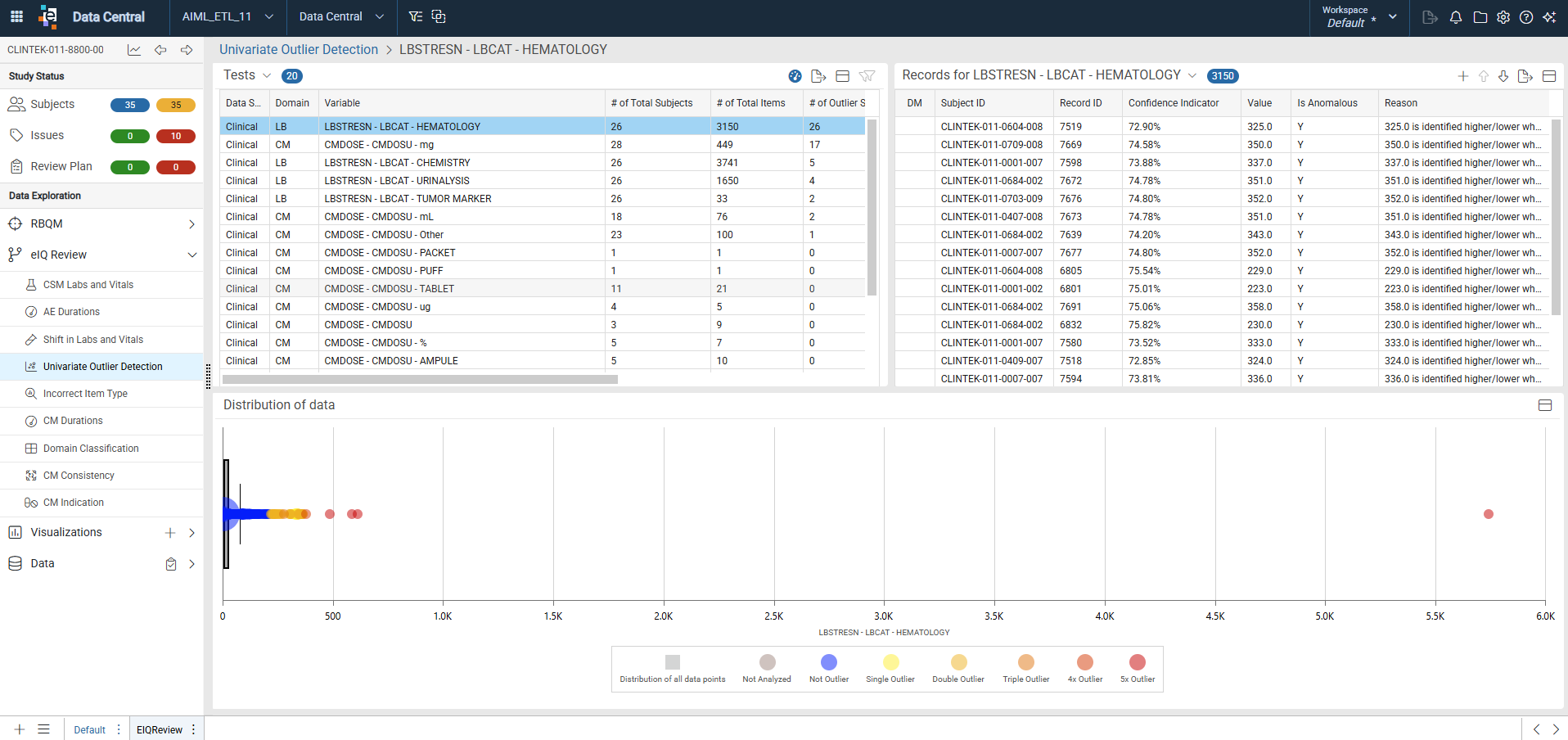This screenshot has width=1568, height=740.
Task: Click the export icon in top header
Action: tap(1430, 17)
